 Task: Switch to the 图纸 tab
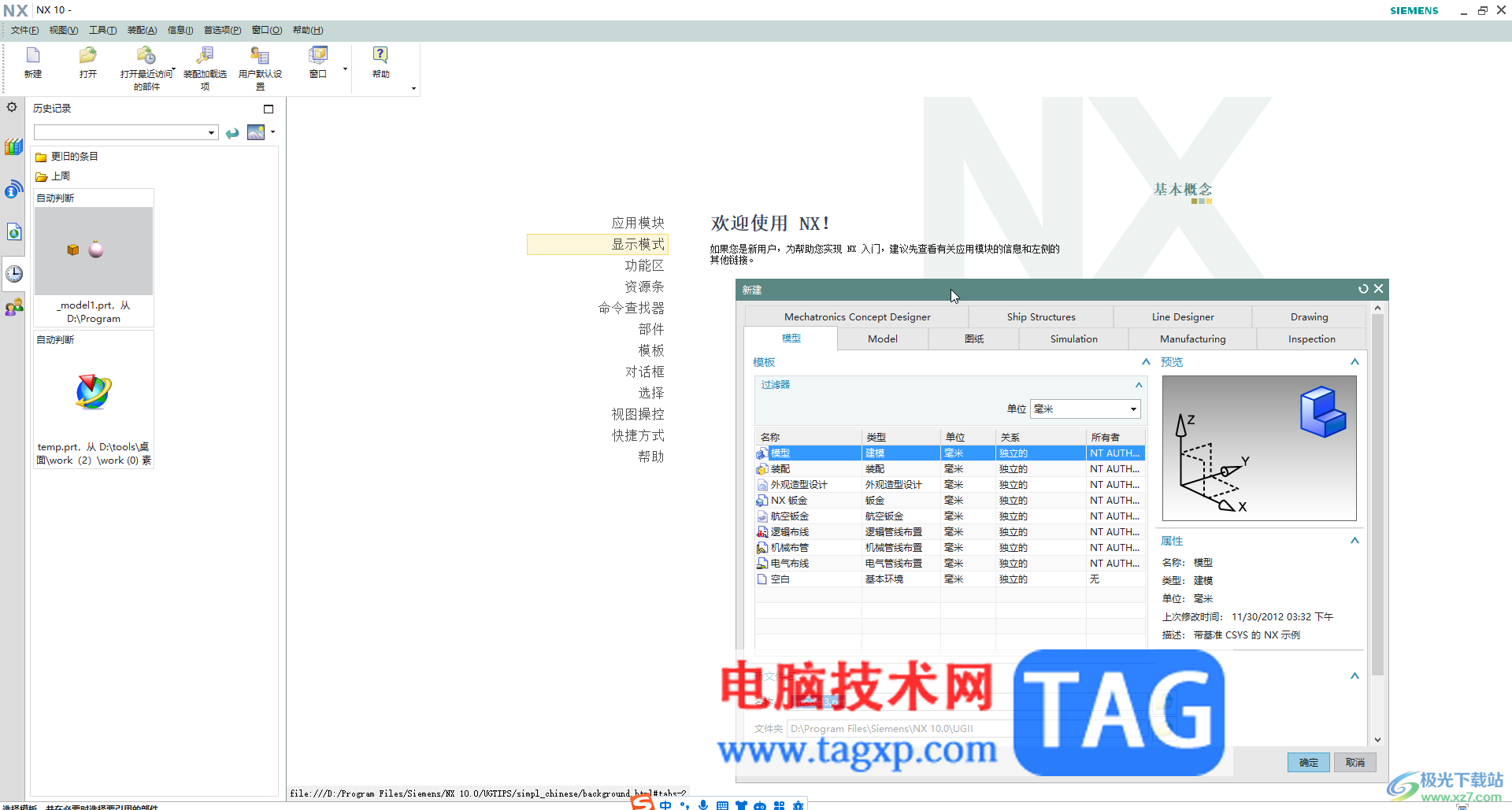tap(974, 339)
